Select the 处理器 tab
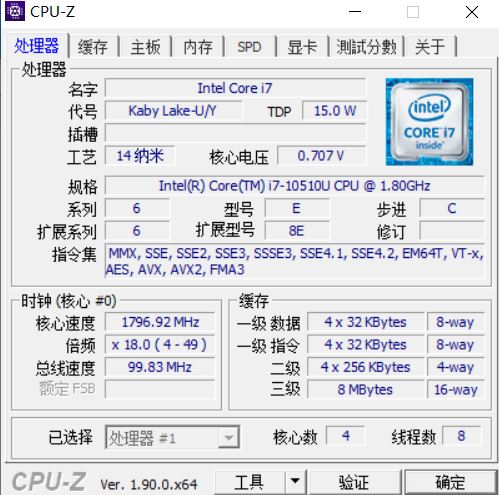 37,46
